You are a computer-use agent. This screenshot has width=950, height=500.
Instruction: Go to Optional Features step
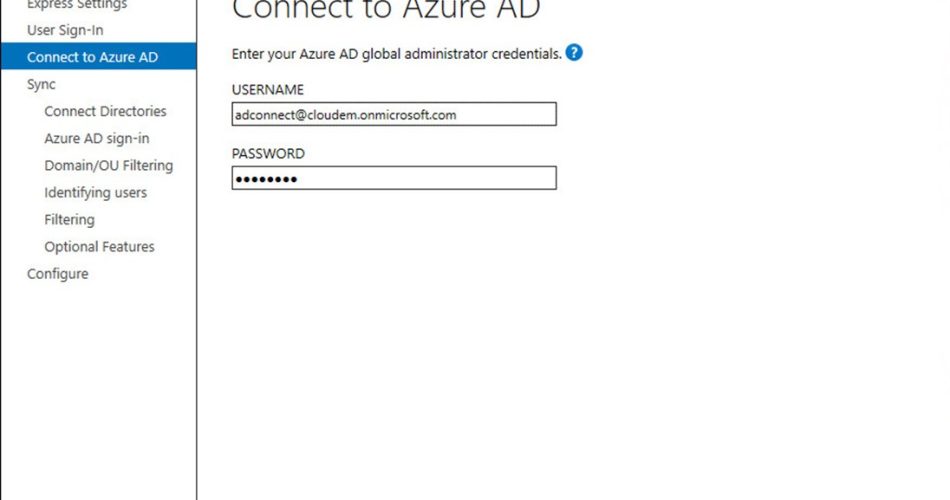click(99, 246)
